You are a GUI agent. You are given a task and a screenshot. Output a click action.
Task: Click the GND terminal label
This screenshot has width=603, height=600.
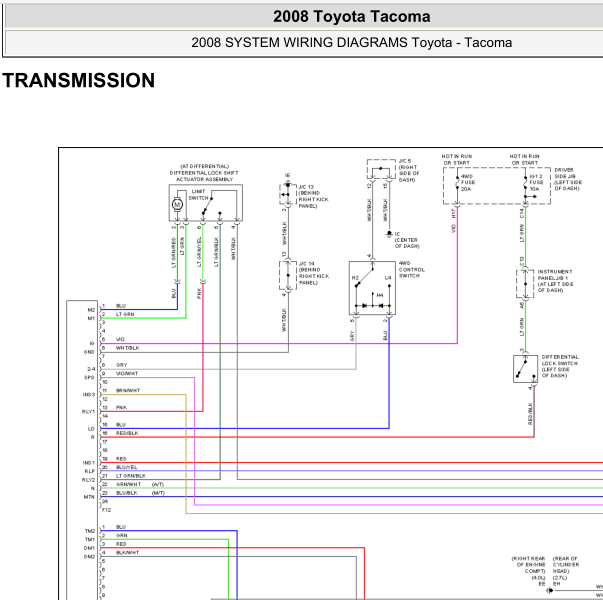89,352
